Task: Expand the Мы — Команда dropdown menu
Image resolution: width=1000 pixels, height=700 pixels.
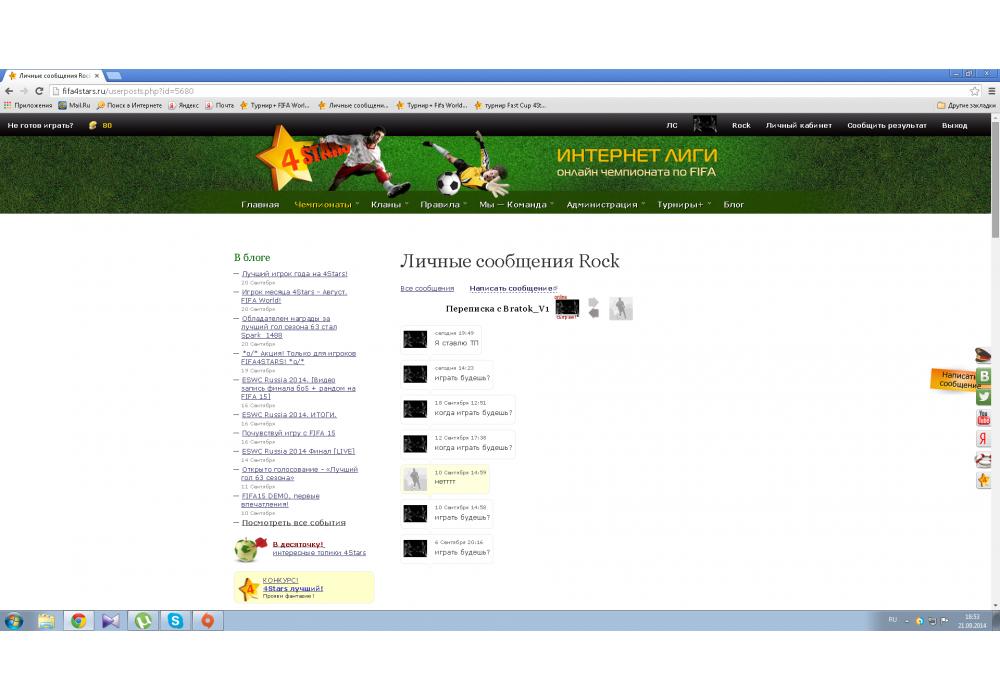Action: pyautogui.click(x=516, y=205)
